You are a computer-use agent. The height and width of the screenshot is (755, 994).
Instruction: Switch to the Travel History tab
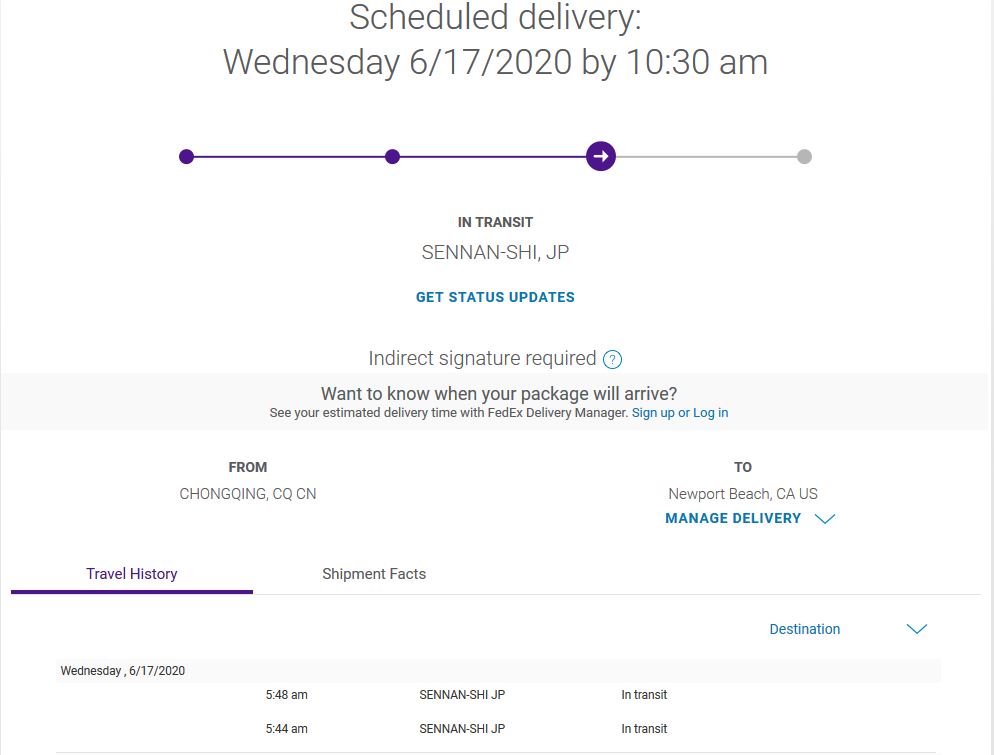pos(132,574)
